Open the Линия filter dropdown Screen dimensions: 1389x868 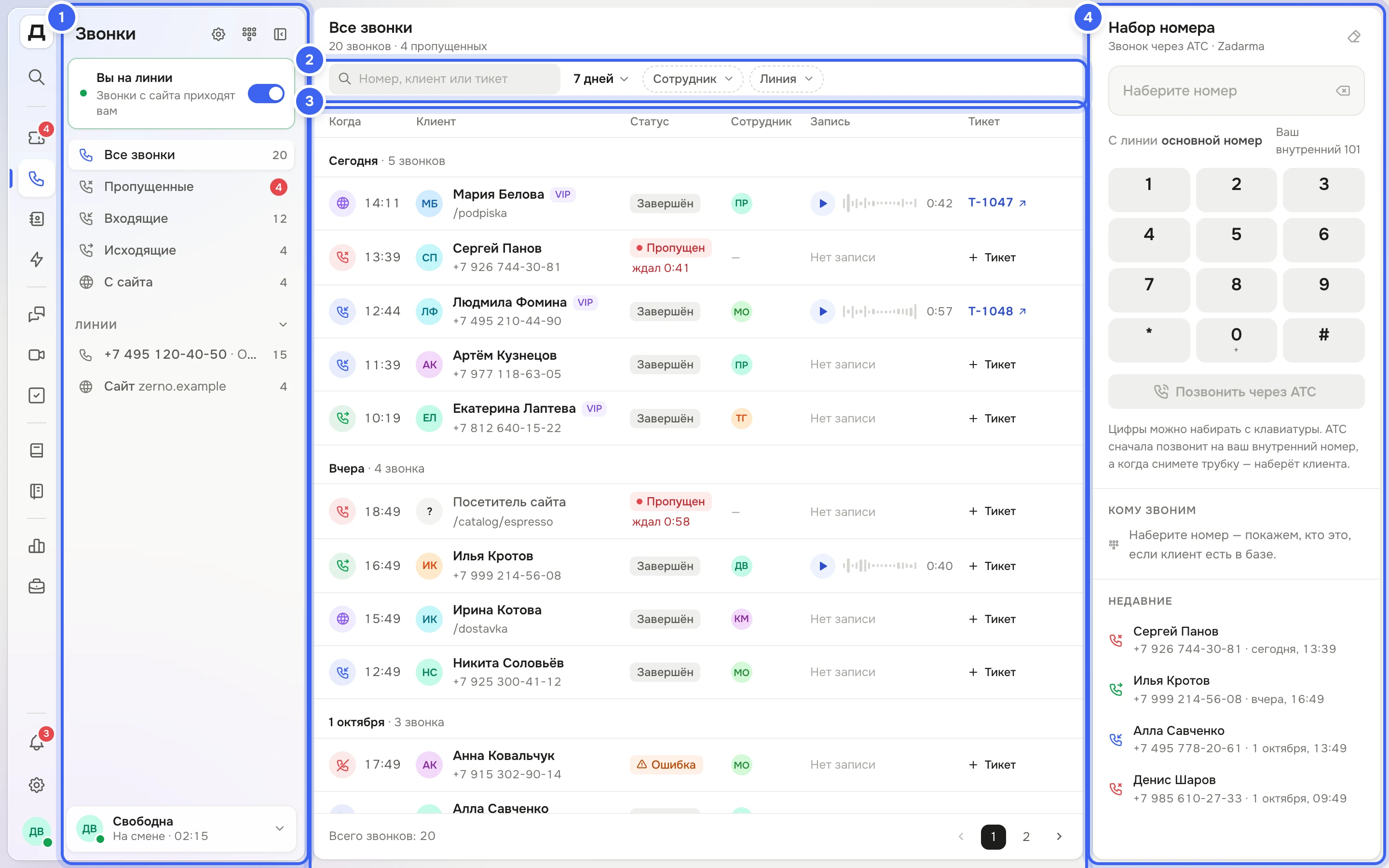pos(786,79)
